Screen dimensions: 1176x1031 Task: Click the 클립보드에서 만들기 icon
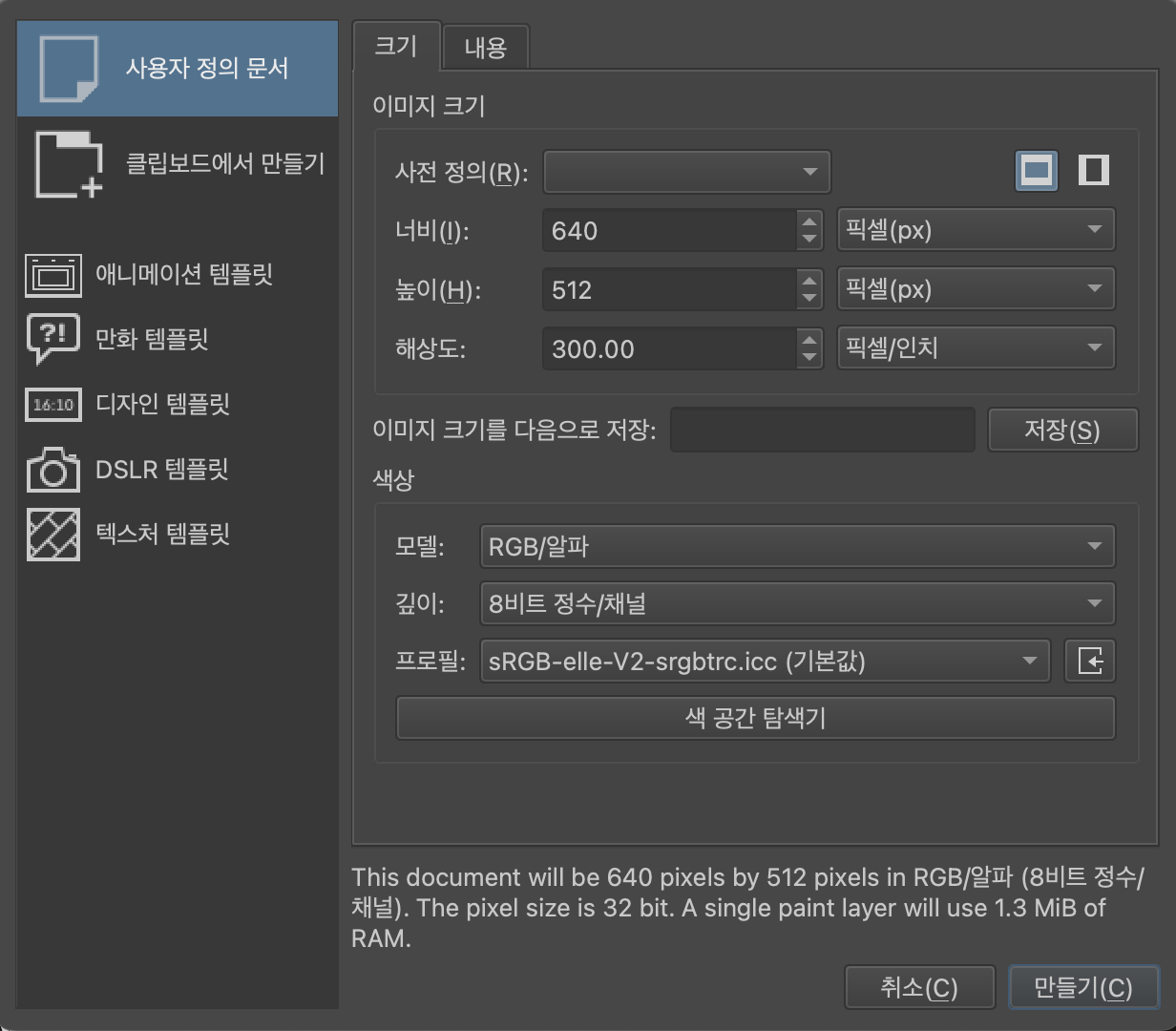coord(69,164)
